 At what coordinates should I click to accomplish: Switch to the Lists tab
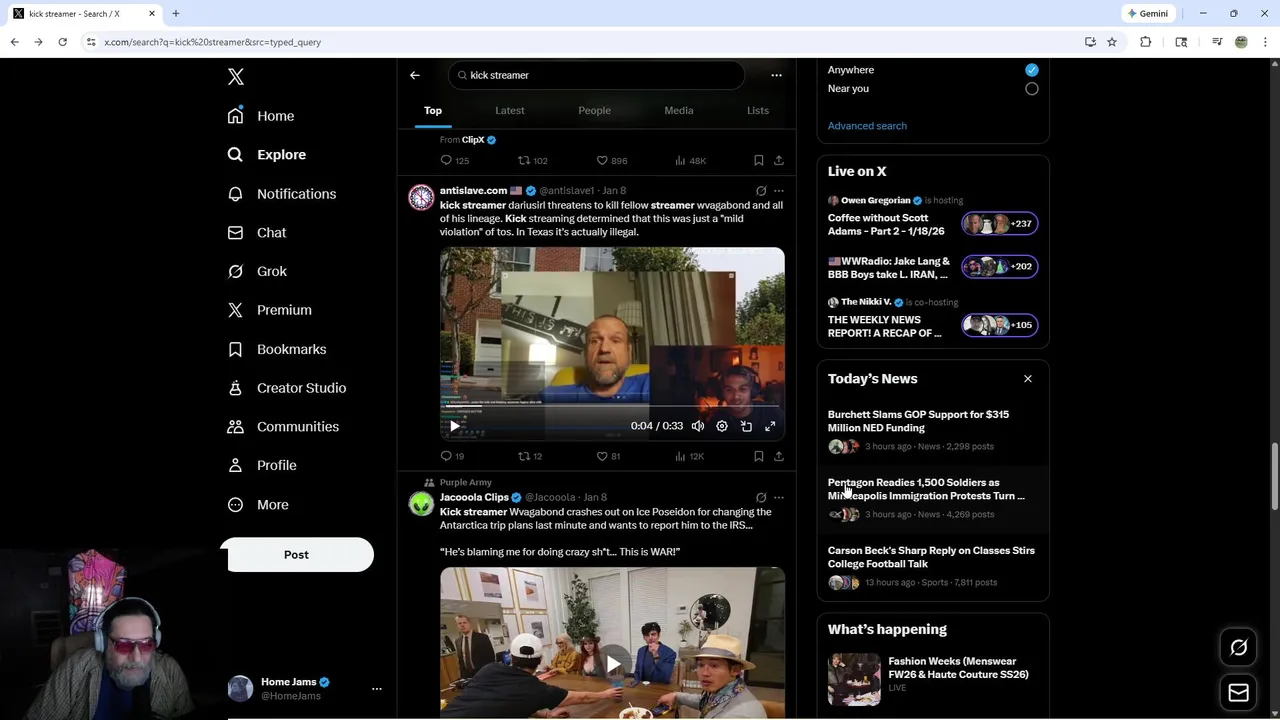click(x=758, y=110)
